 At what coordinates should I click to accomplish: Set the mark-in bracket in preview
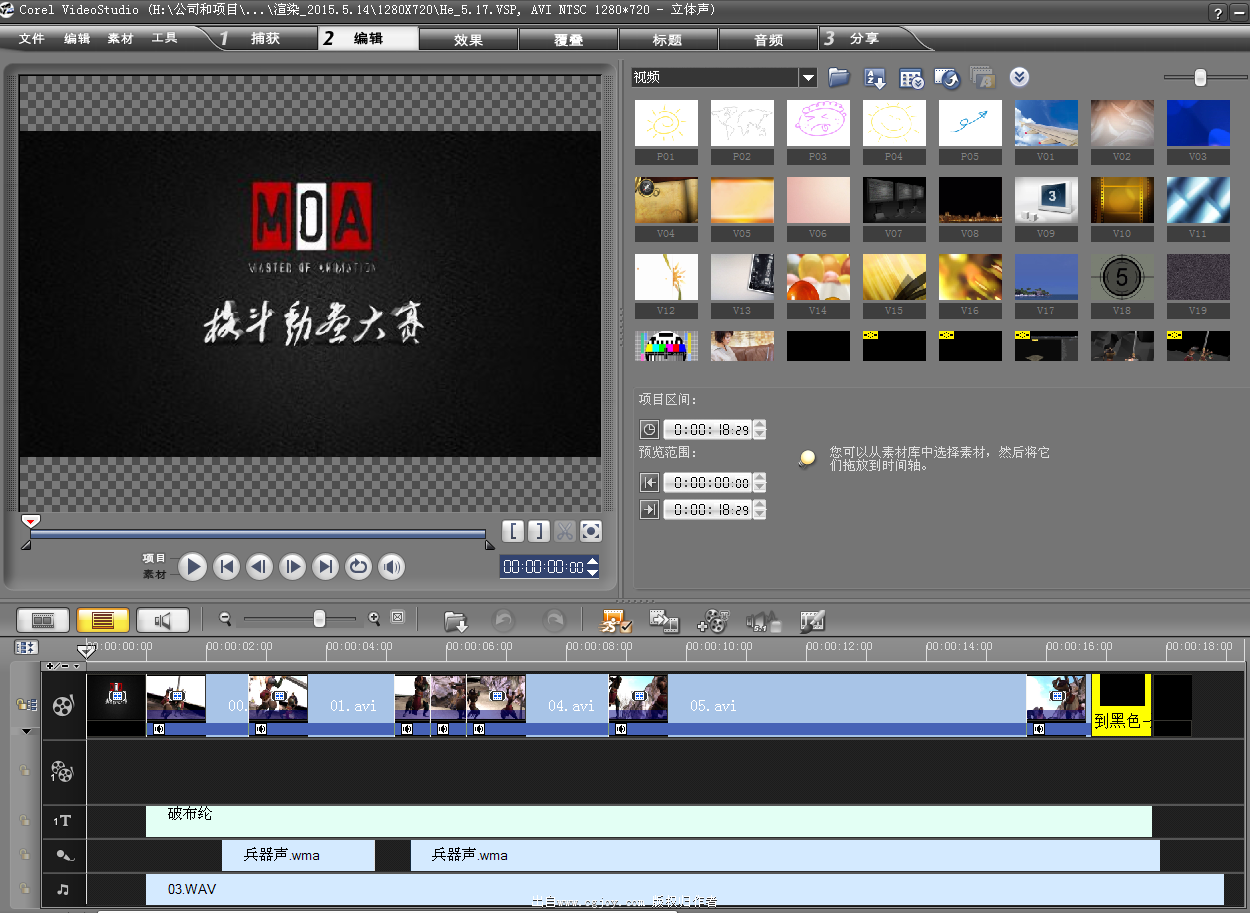(512, 531)
